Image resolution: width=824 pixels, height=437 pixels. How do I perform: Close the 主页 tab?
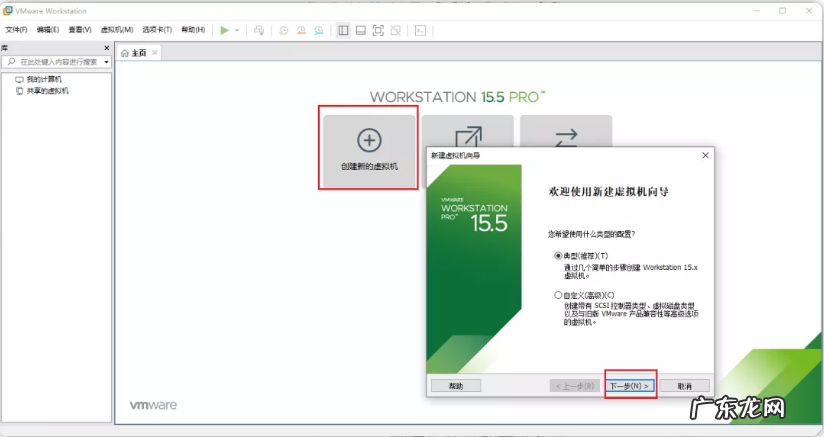[x=154, y=53]
